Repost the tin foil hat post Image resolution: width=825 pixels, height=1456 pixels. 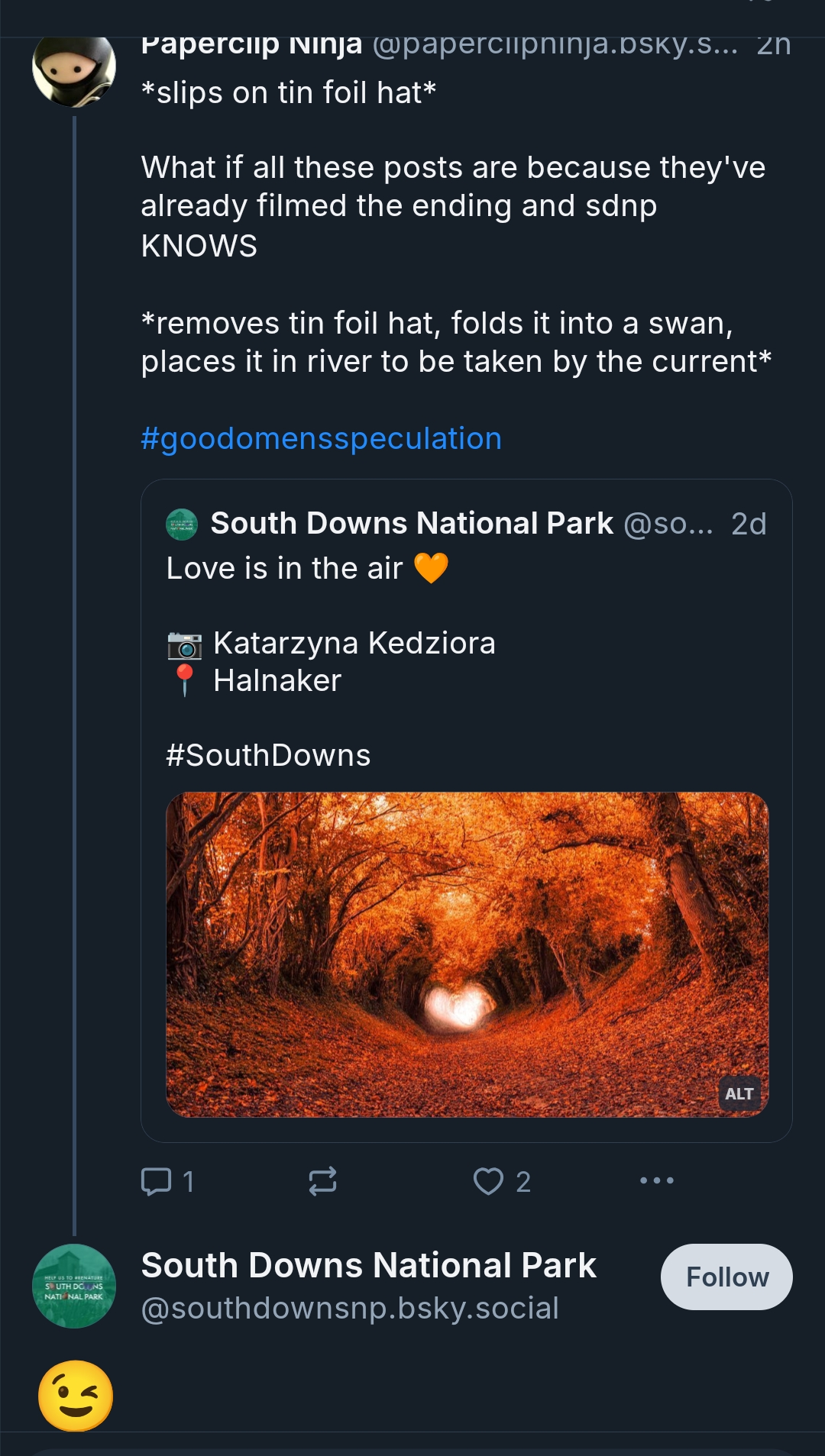(322, 1181)
